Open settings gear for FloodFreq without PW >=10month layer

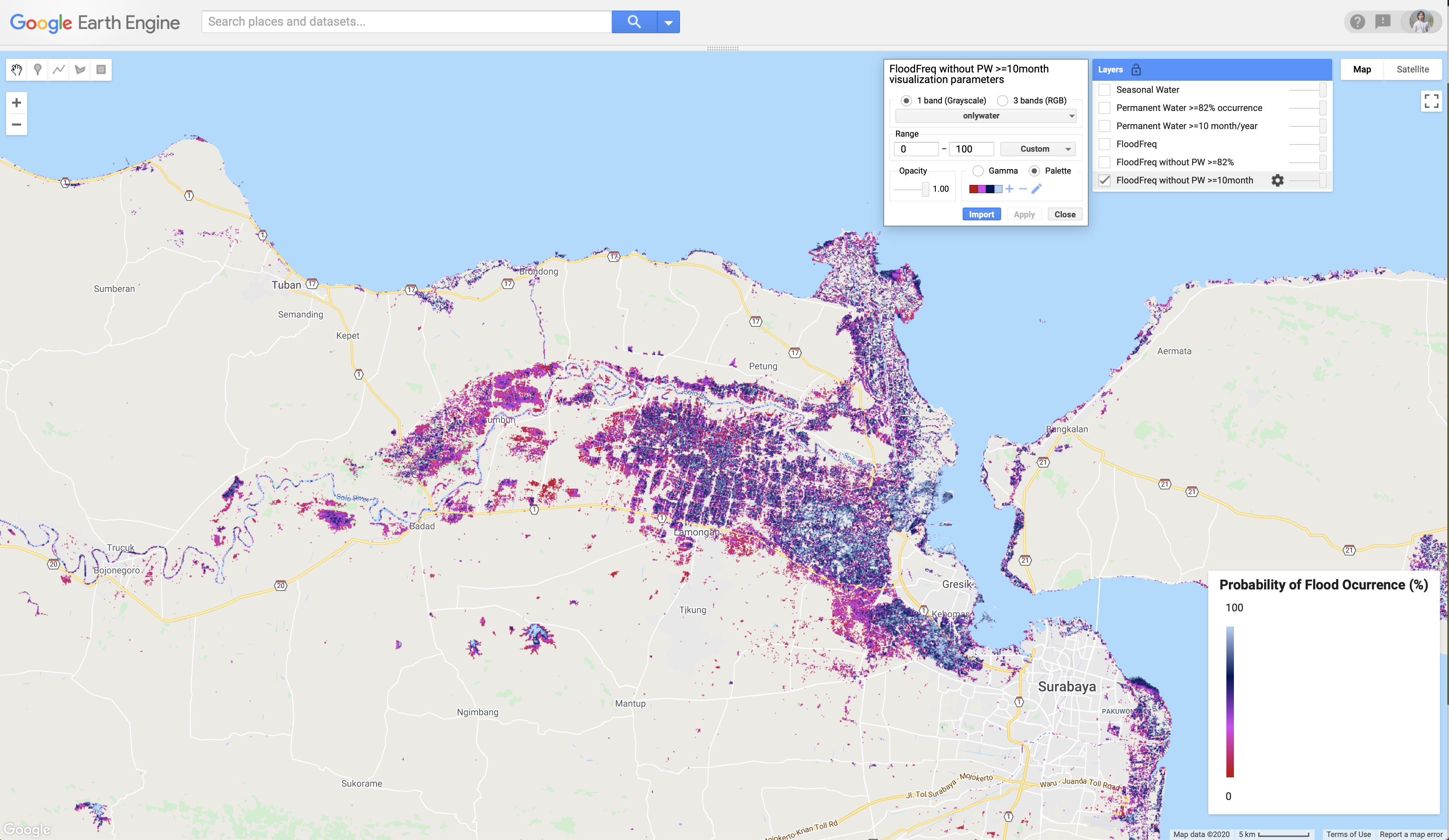pos(1277,180)
